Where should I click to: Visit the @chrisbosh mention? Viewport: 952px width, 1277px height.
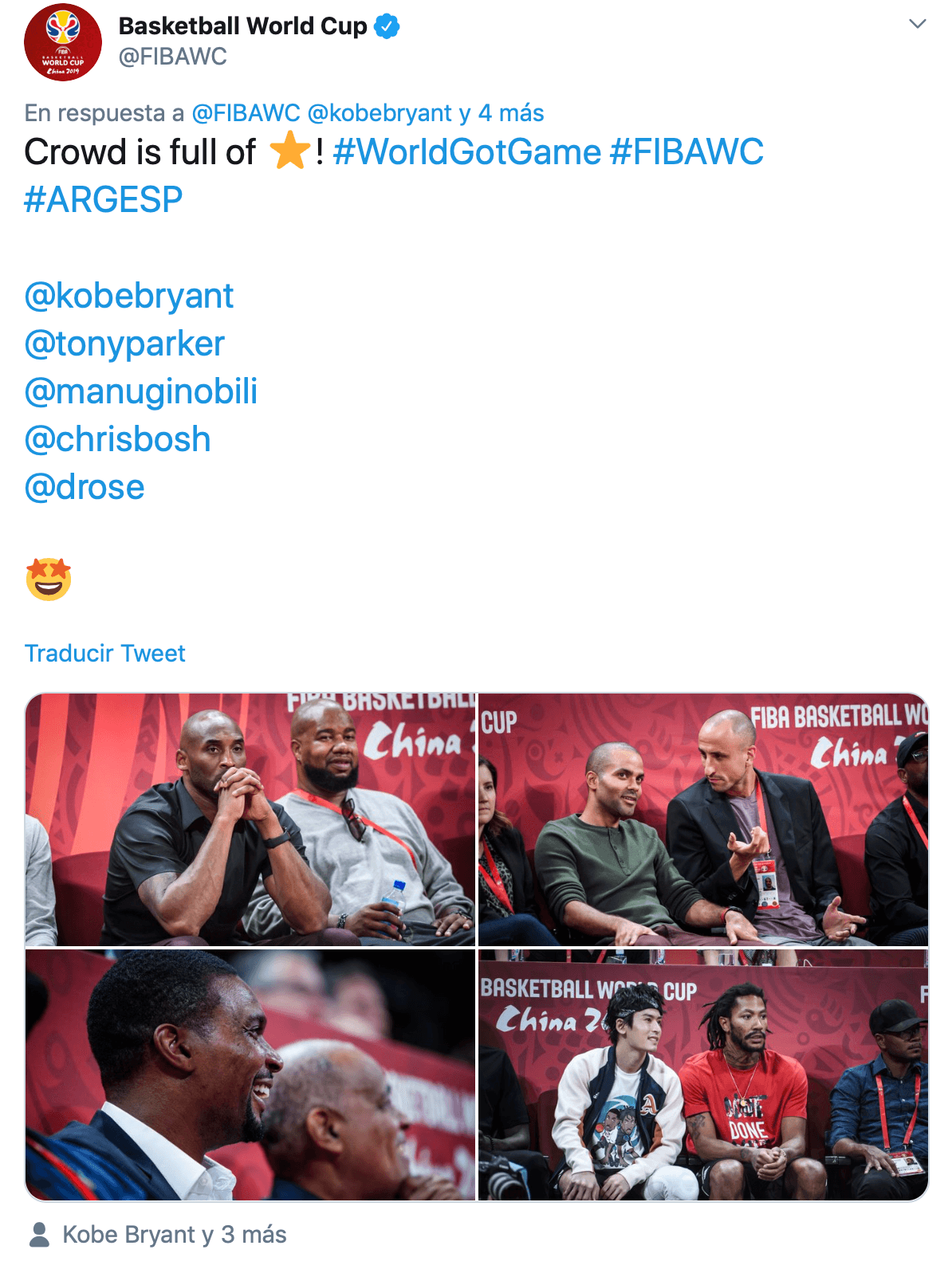click(117, 439)
